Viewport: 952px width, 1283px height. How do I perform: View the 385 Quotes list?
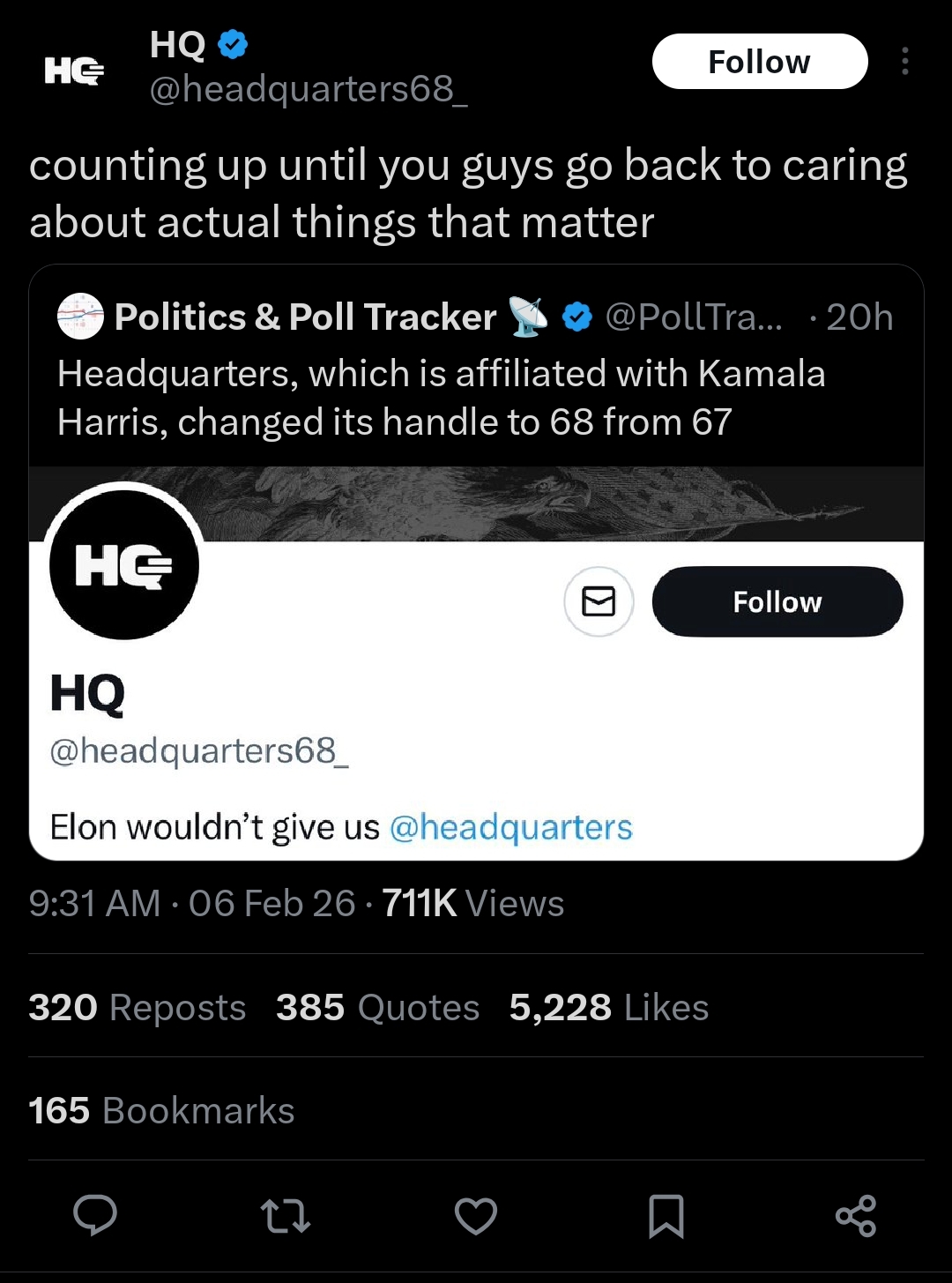pyautogui.click(x=377, y=1007)
